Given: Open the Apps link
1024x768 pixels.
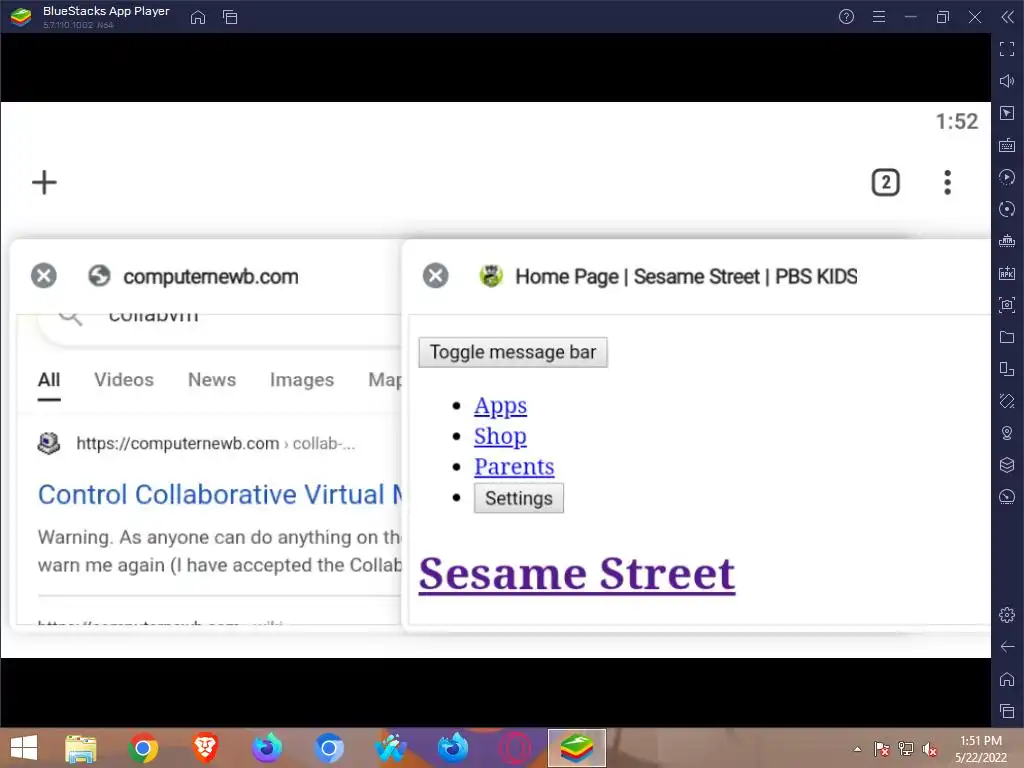Looking at the screenshot, I should click(x=500, y=406).
